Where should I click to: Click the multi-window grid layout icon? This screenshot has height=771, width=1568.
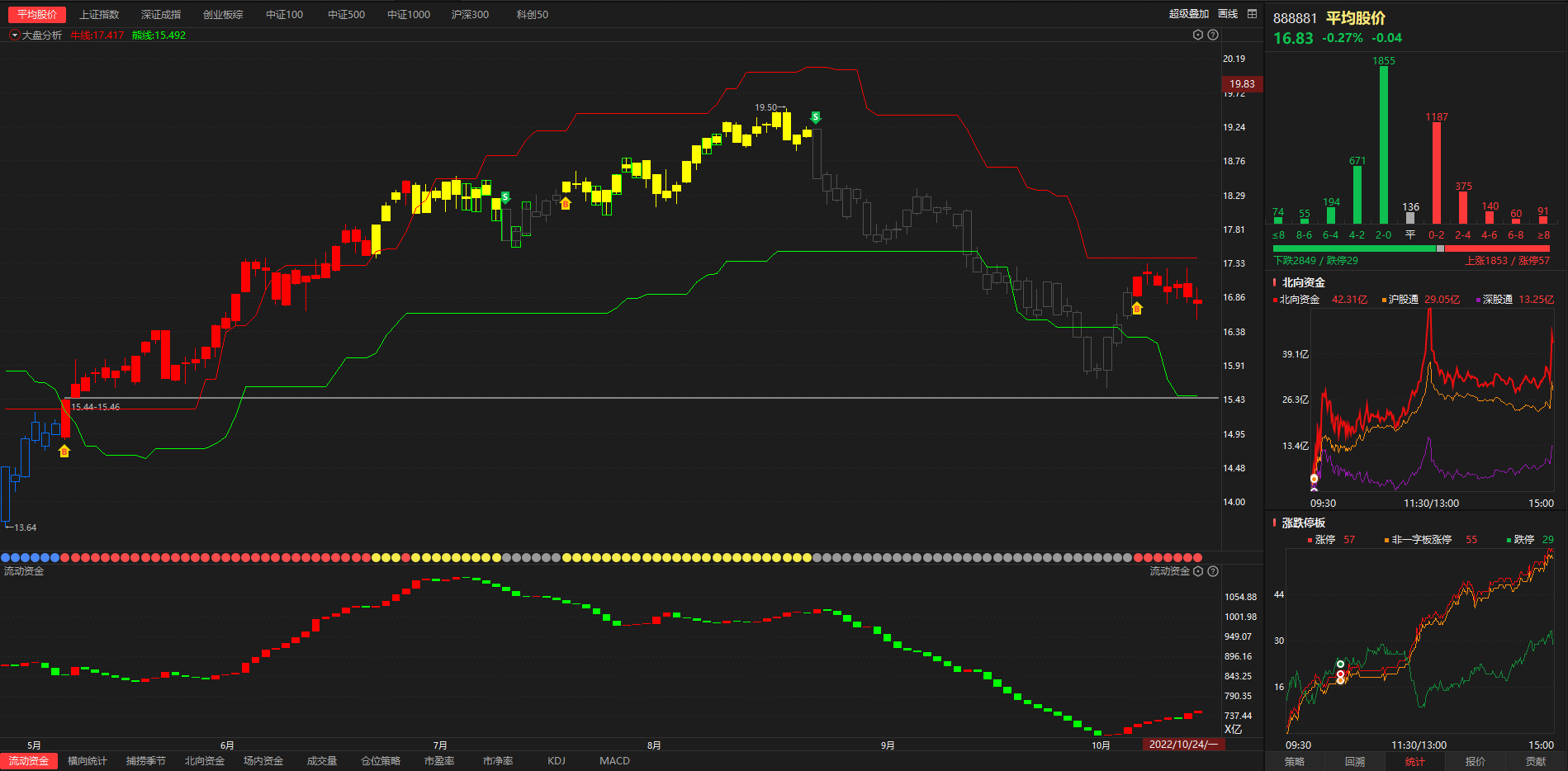pyautogui.click(x=1252, y=14)
